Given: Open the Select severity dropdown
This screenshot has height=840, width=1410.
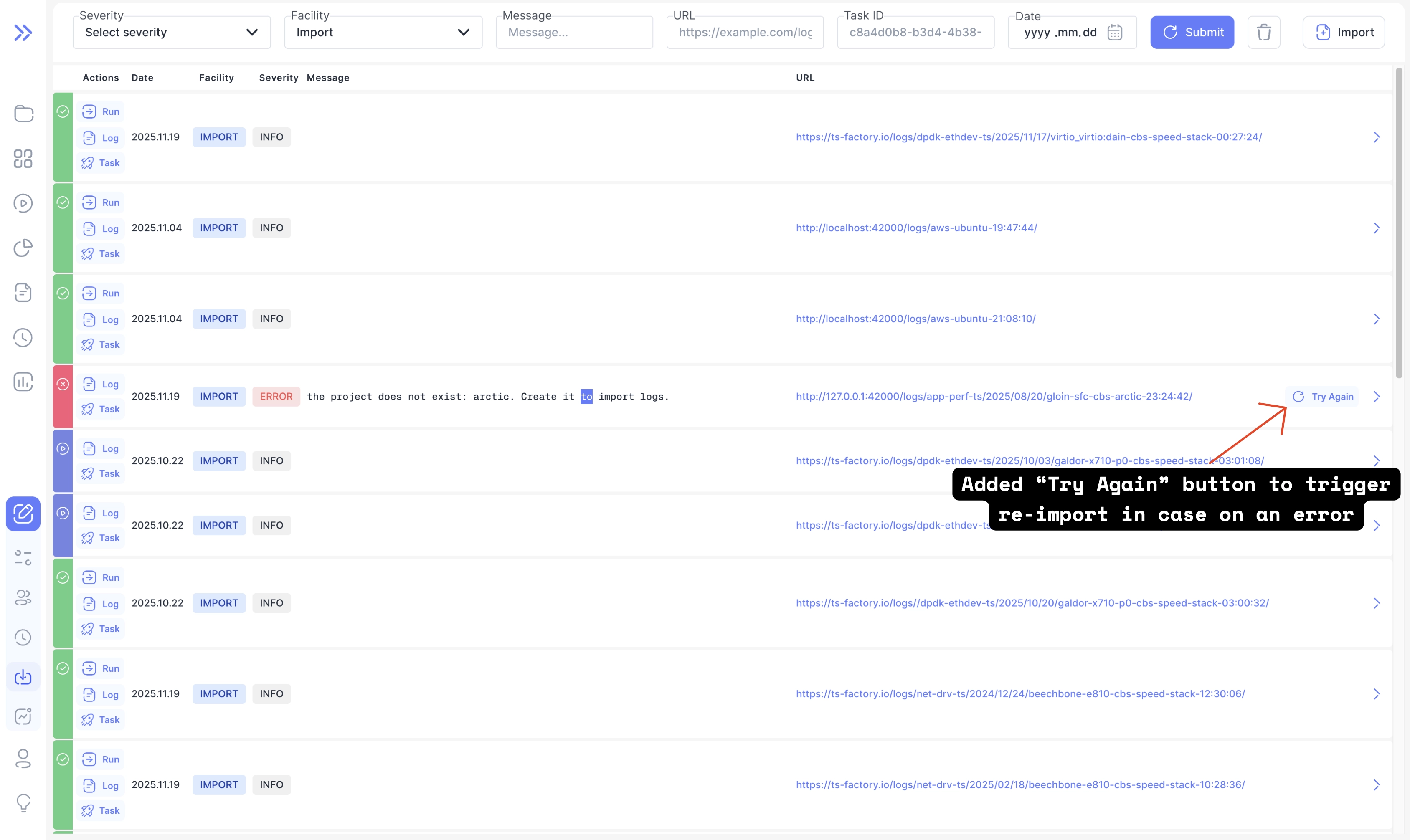Looking at the screenshot, I should 172,32.
